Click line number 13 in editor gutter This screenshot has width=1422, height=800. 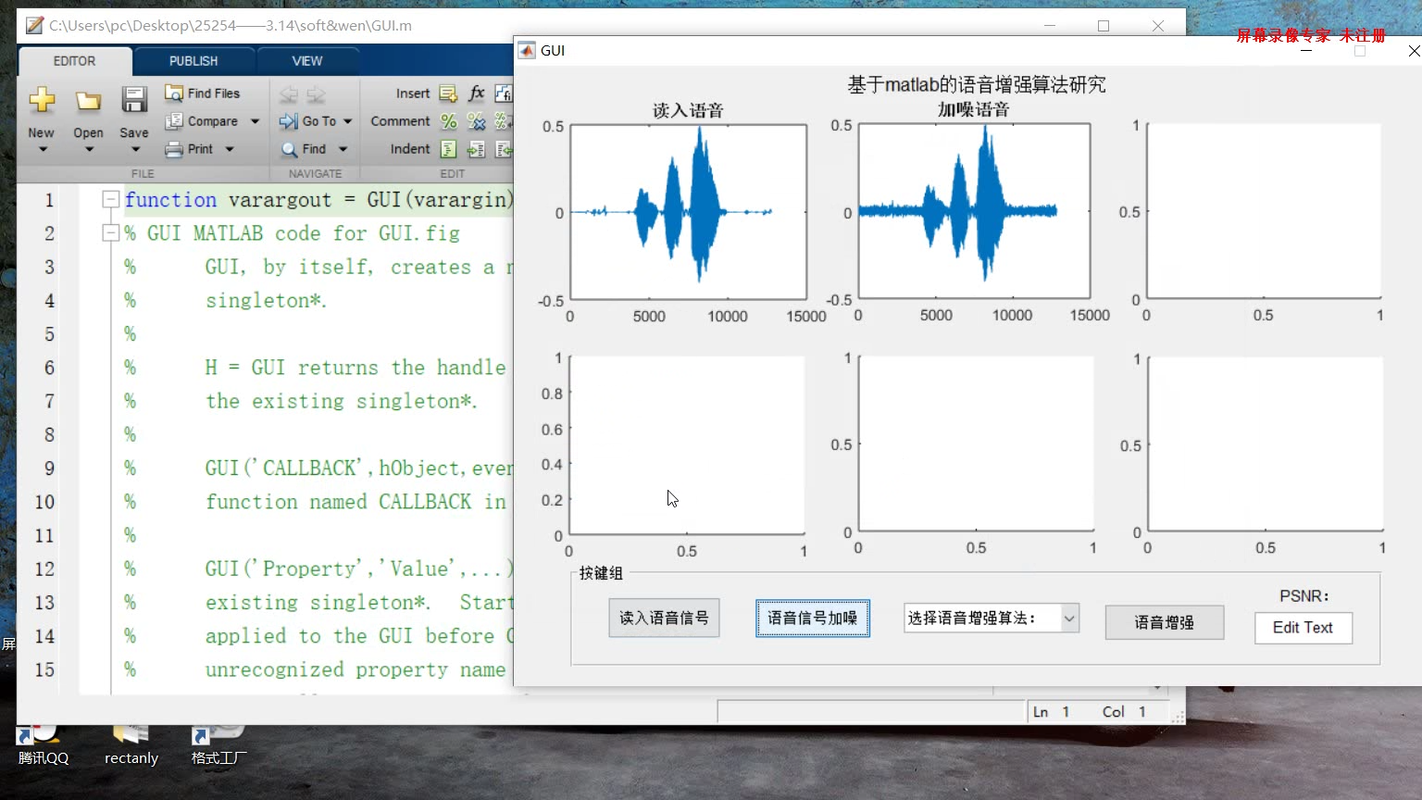click(x=44, y=602)
